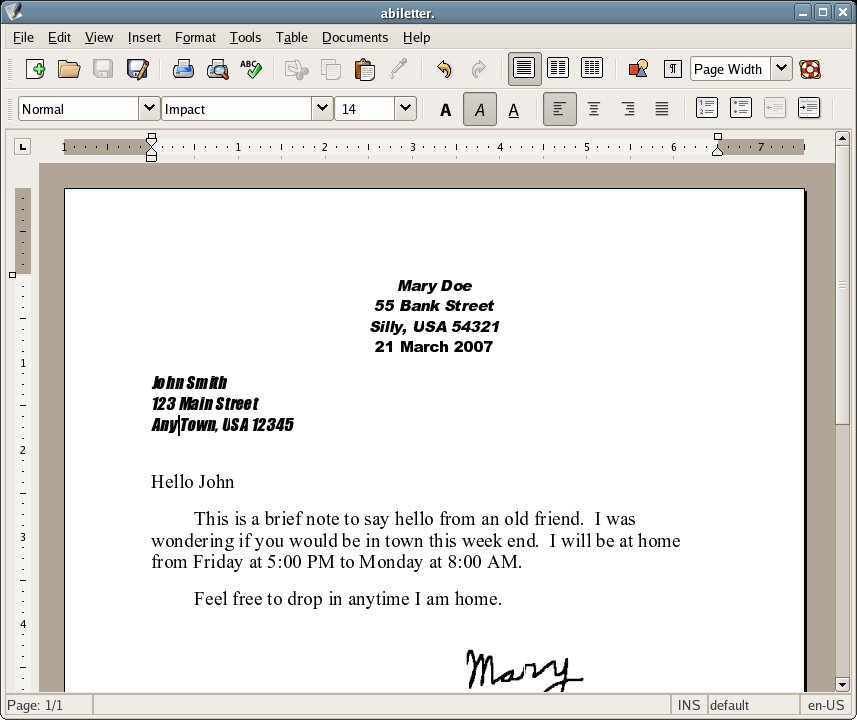Open the Impact font name dropdown
This screenshot has width=857, height=720.
coord(322,109)
